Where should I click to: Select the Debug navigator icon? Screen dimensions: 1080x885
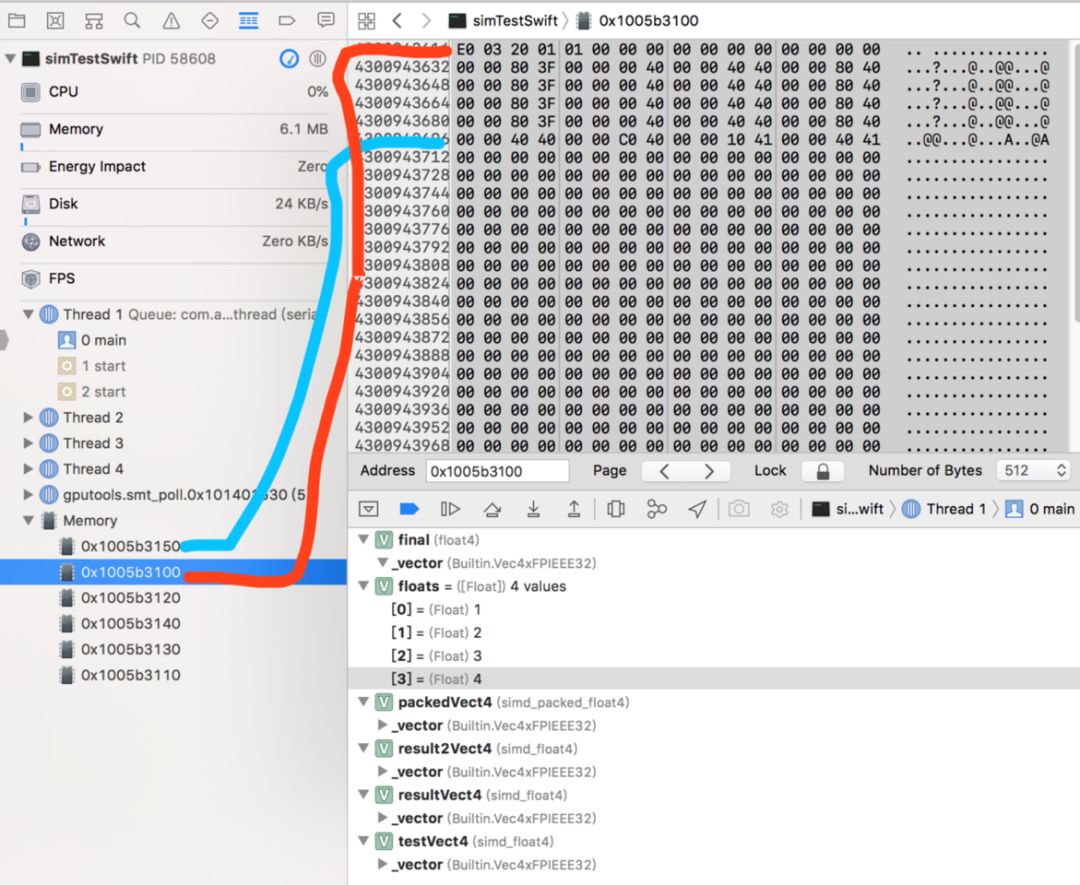[x=249, y=21]
